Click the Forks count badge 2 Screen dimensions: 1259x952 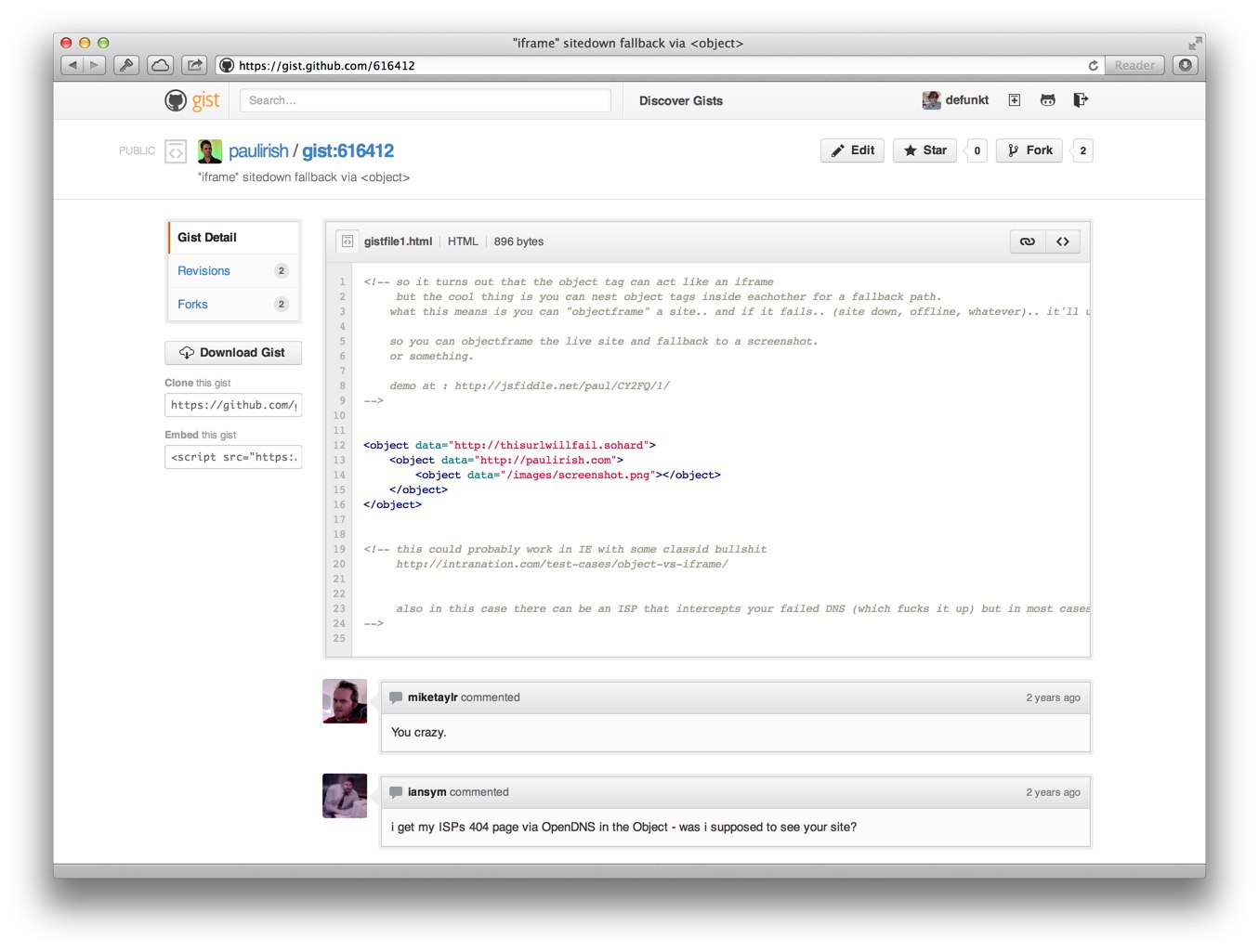pos(282,305)
